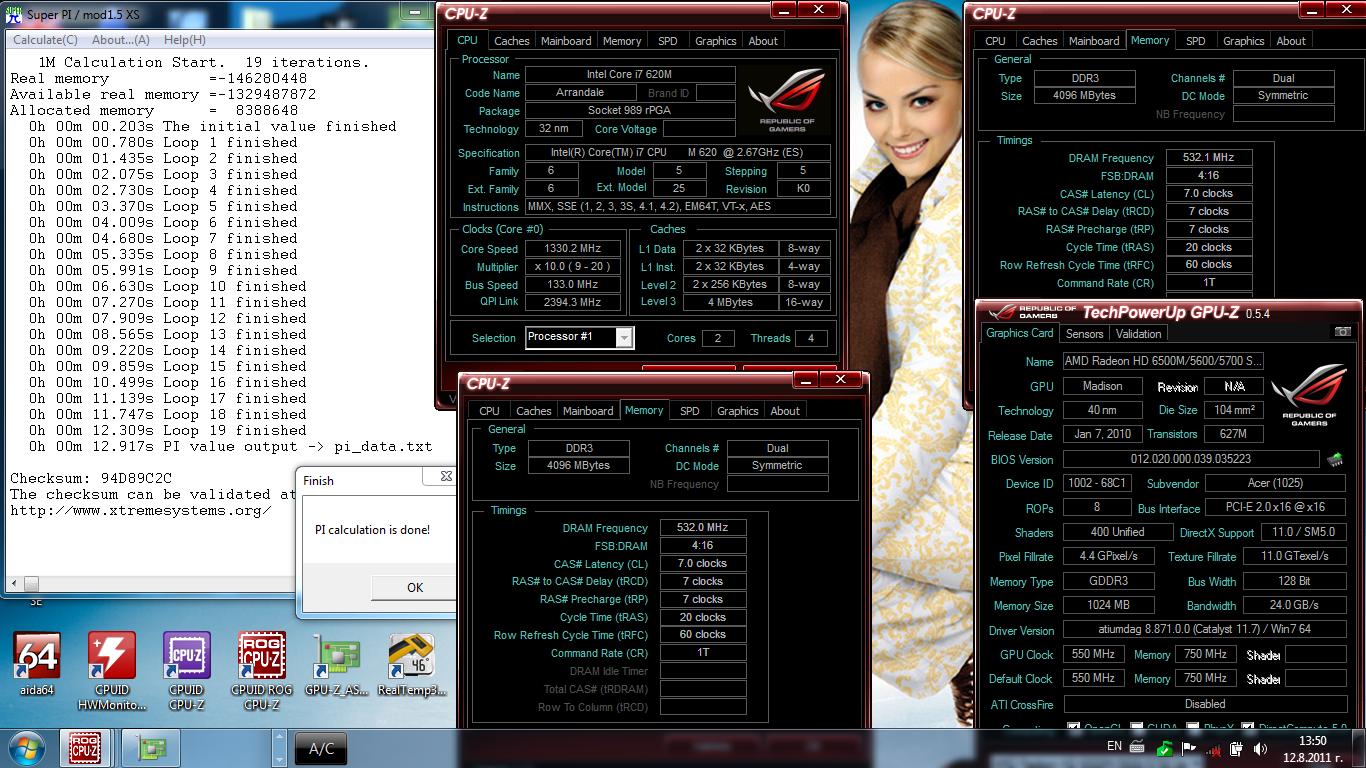
Task: Click the Super PI horizontal scrollbar thumb
Action: click(31, 584)
